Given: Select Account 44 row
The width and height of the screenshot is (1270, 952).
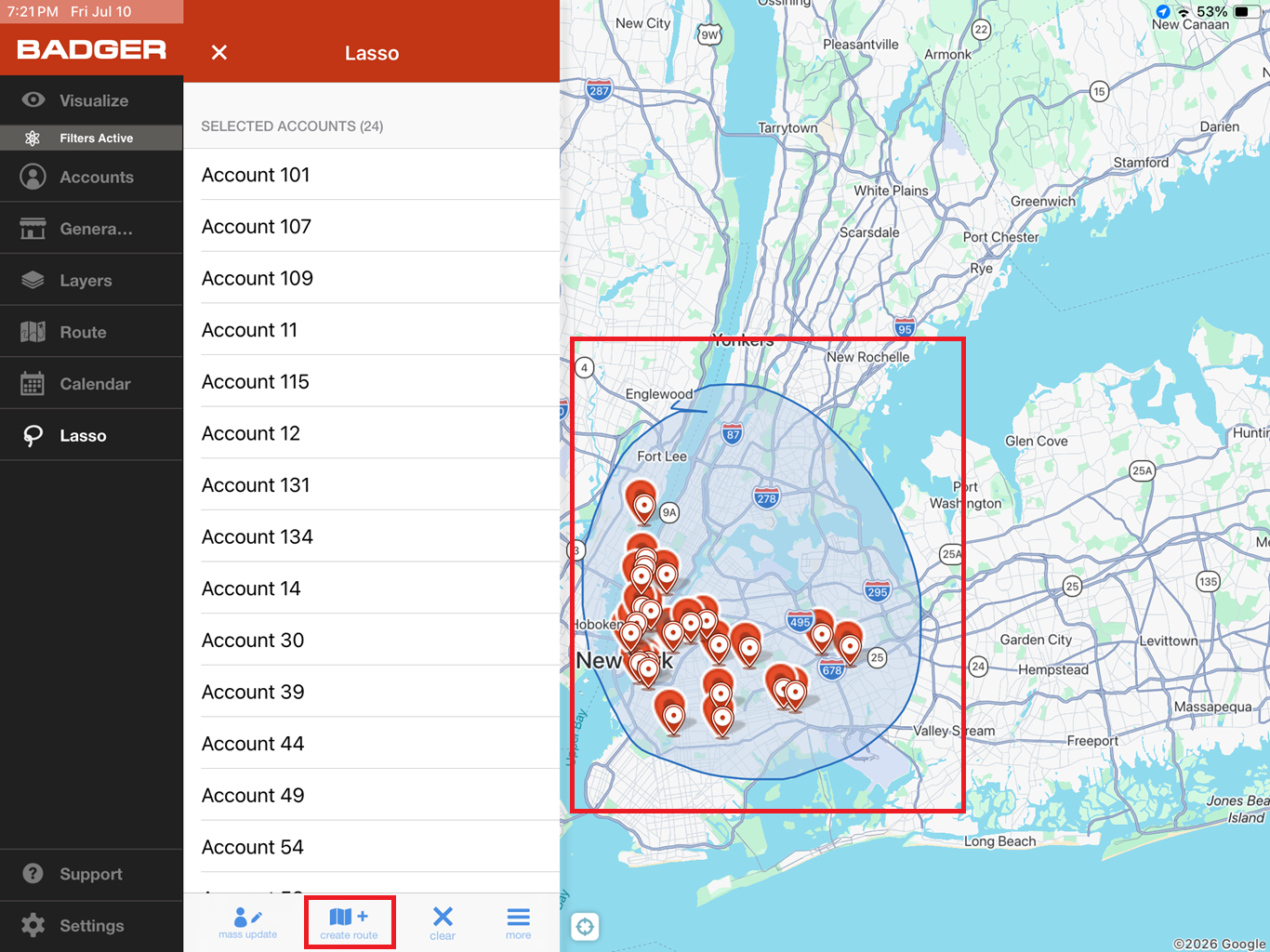Looking at the screenshot, I should tap(372, 744).
